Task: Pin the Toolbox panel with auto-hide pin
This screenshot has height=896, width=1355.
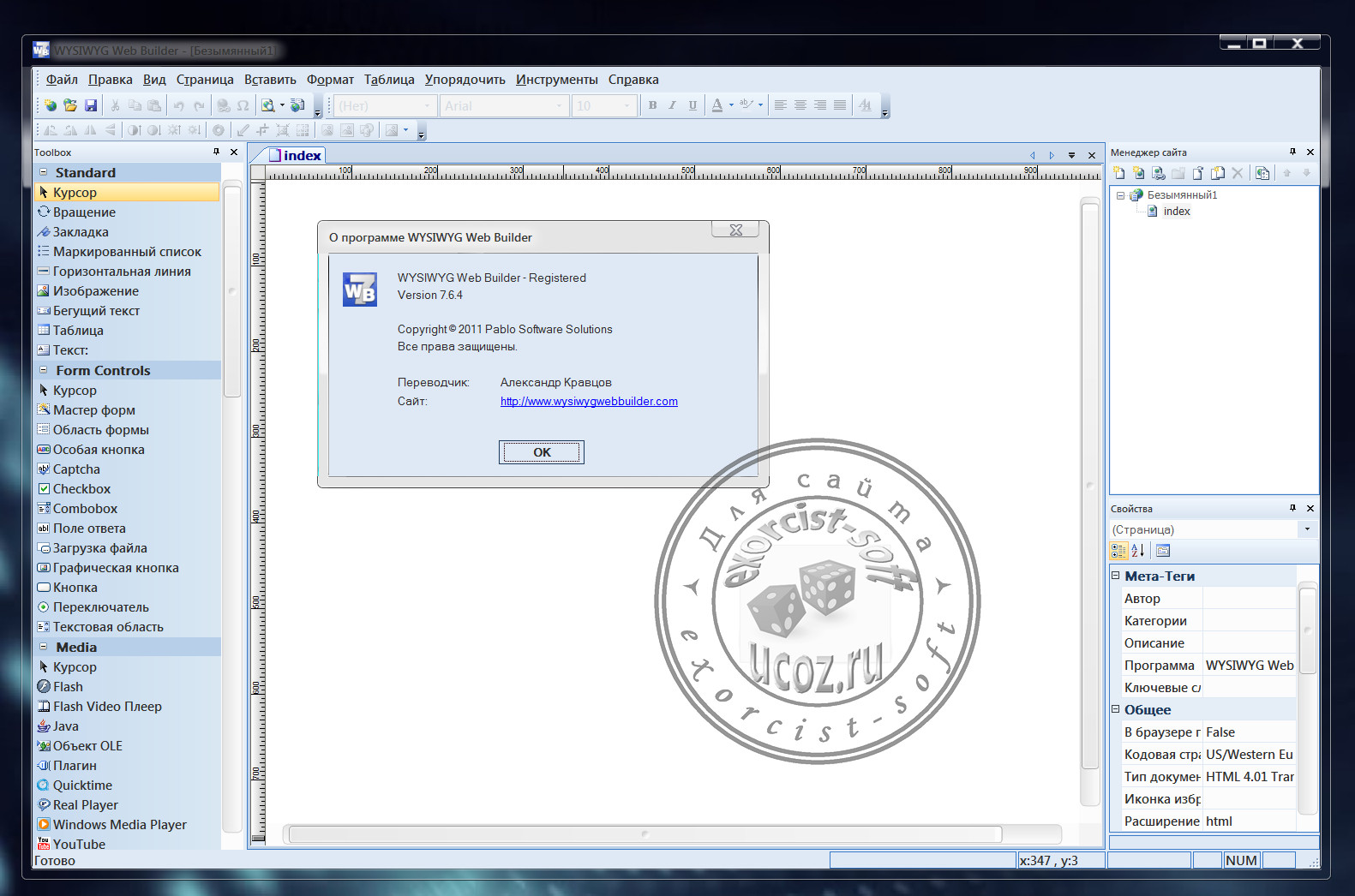Action: 216,152
